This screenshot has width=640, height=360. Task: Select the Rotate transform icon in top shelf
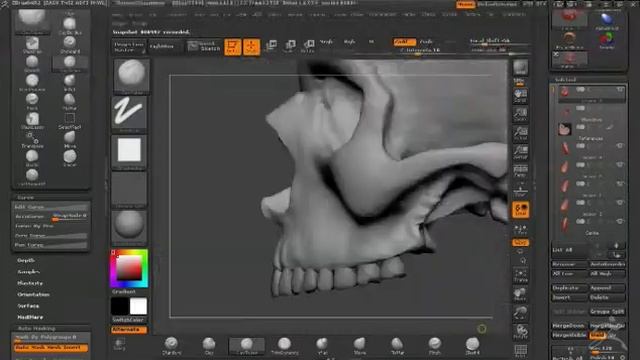pyautogui.click(x=308, y=46)
